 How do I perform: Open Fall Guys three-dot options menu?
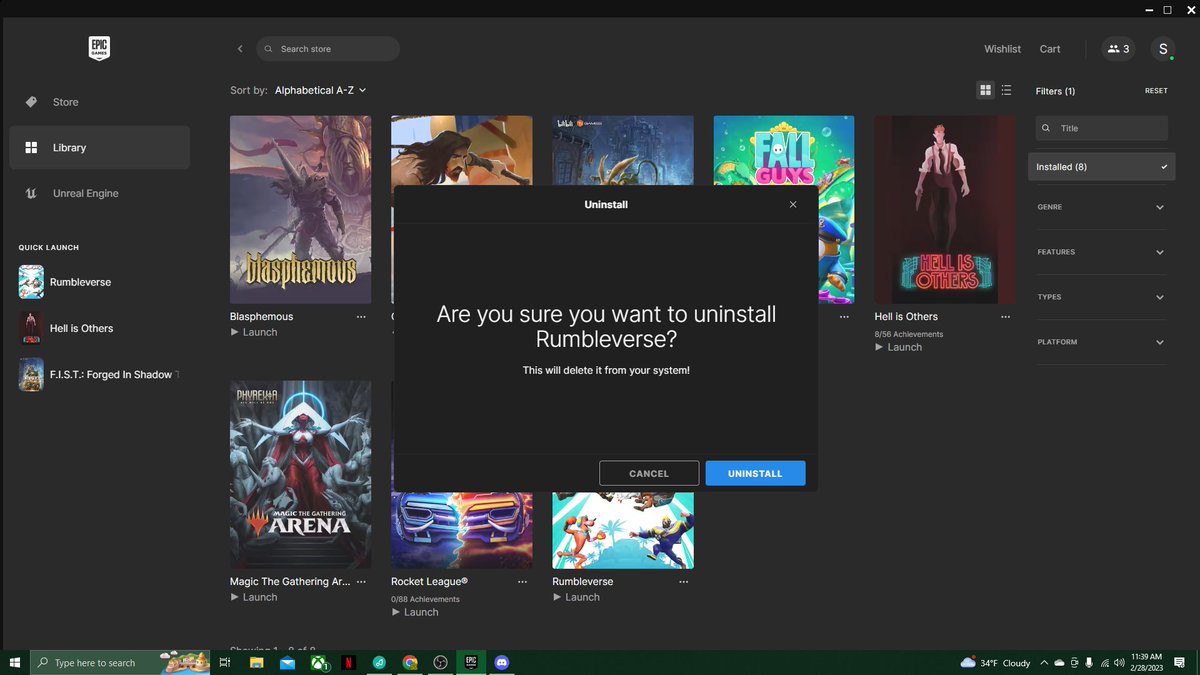[x=843, y=316]
